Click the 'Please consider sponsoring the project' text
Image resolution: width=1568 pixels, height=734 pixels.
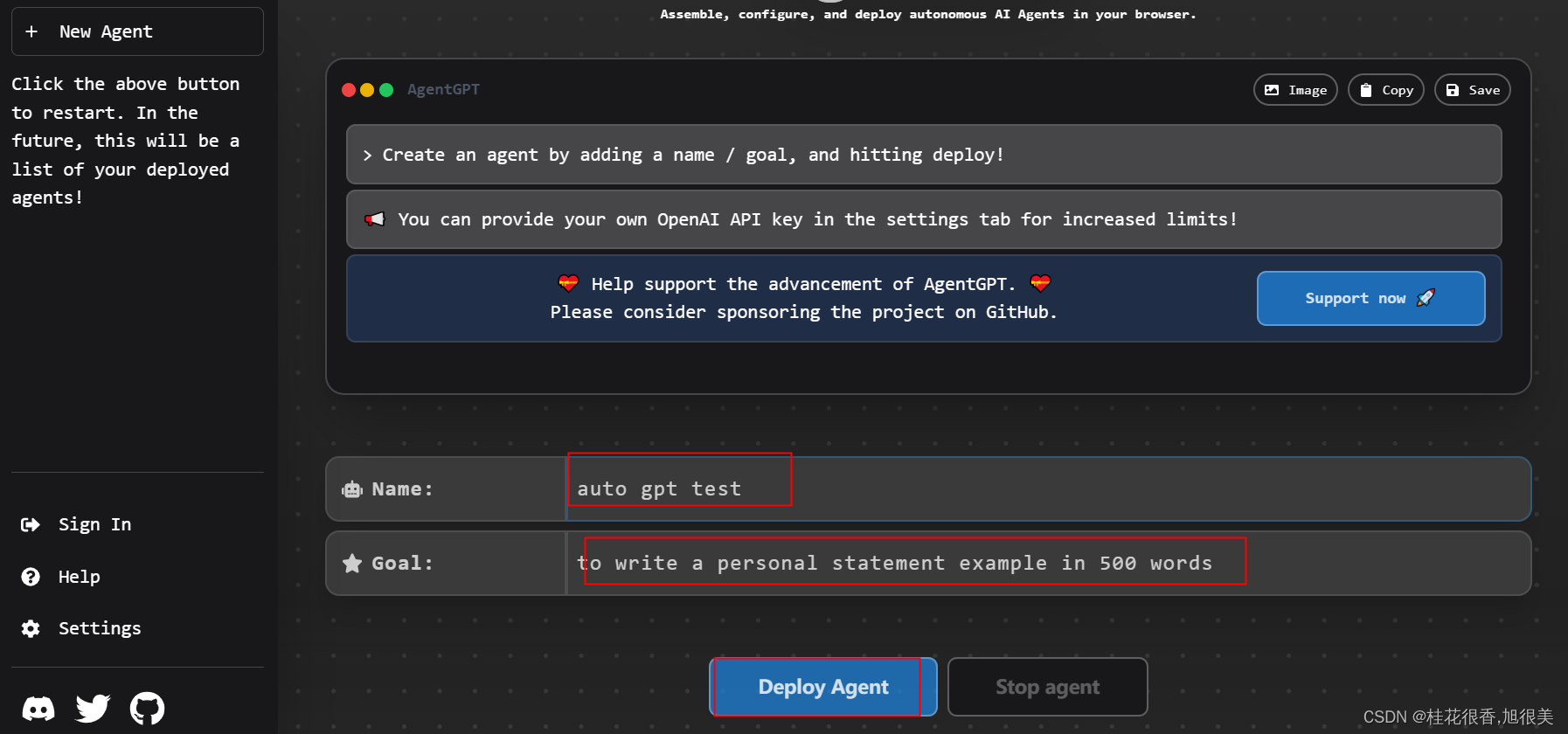click(803, 312)
